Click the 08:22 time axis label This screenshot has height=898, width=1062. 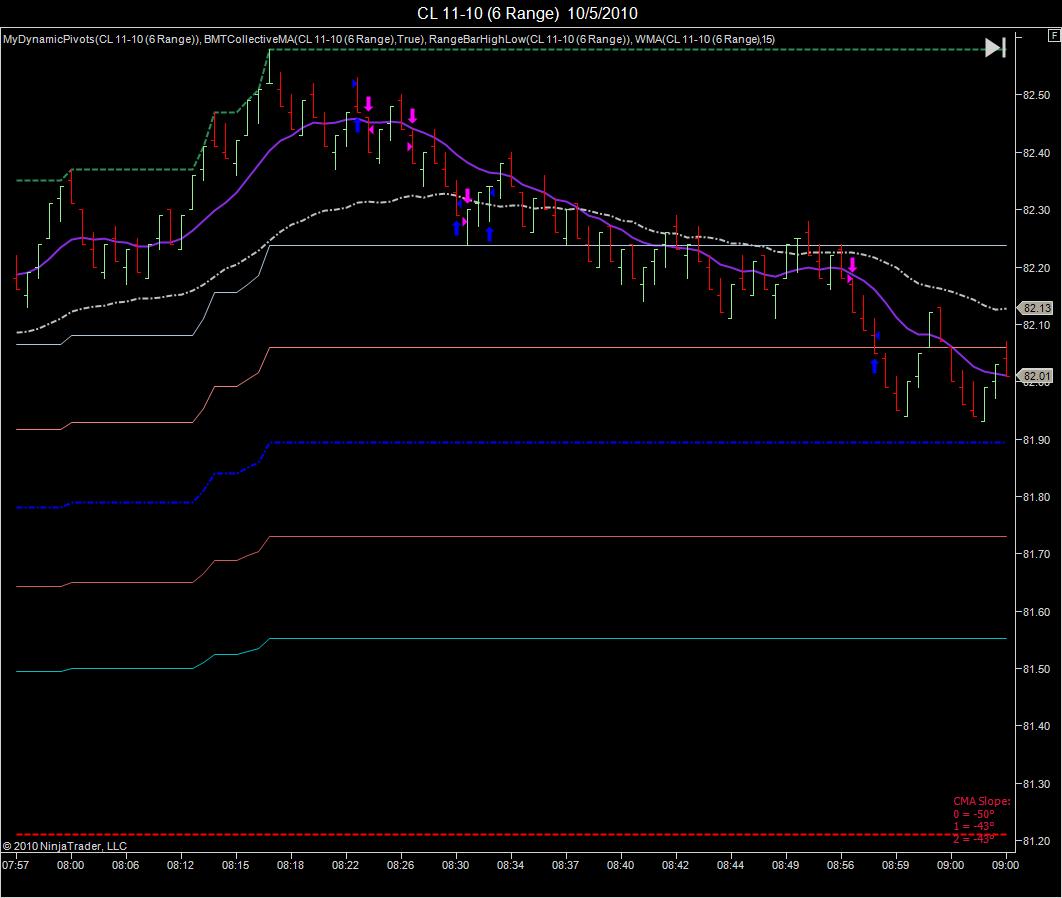click(x=345, y=865)
